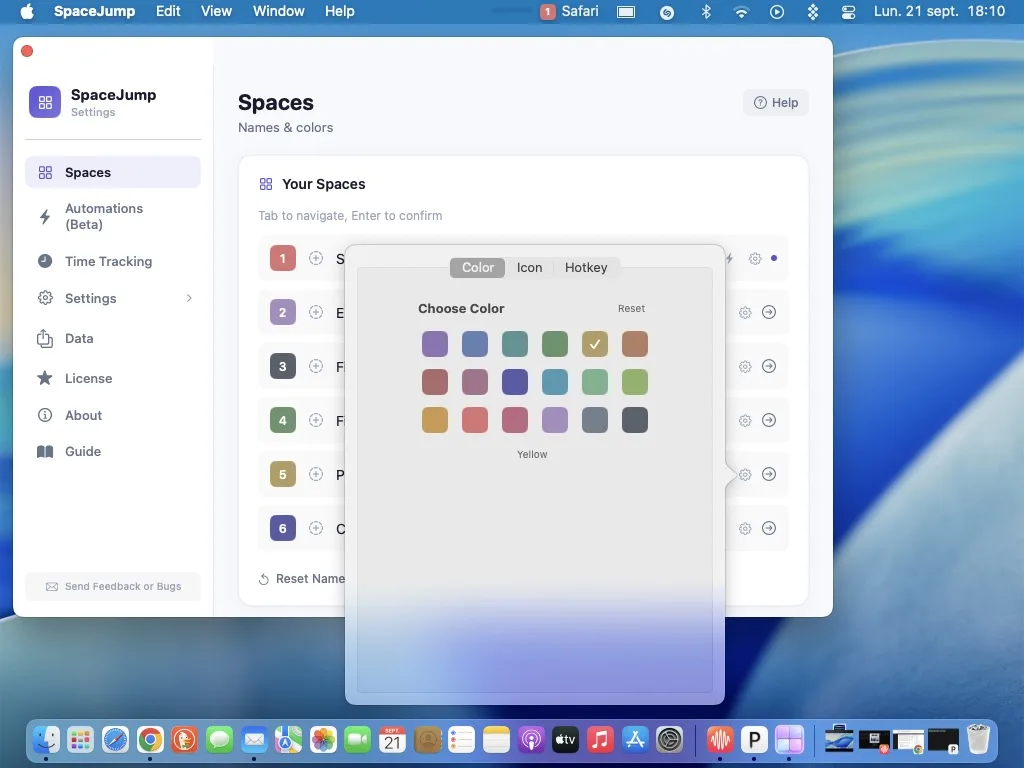Open the Guide section
Screen dimensions: 1024x768
click(112, 451)
